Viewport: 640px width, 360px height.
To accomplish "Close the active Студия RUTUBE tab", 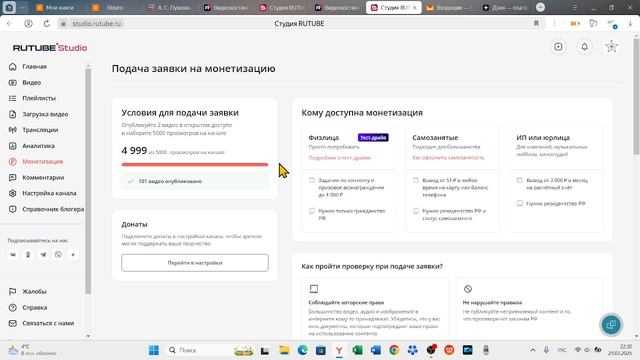I will (415, 8).
